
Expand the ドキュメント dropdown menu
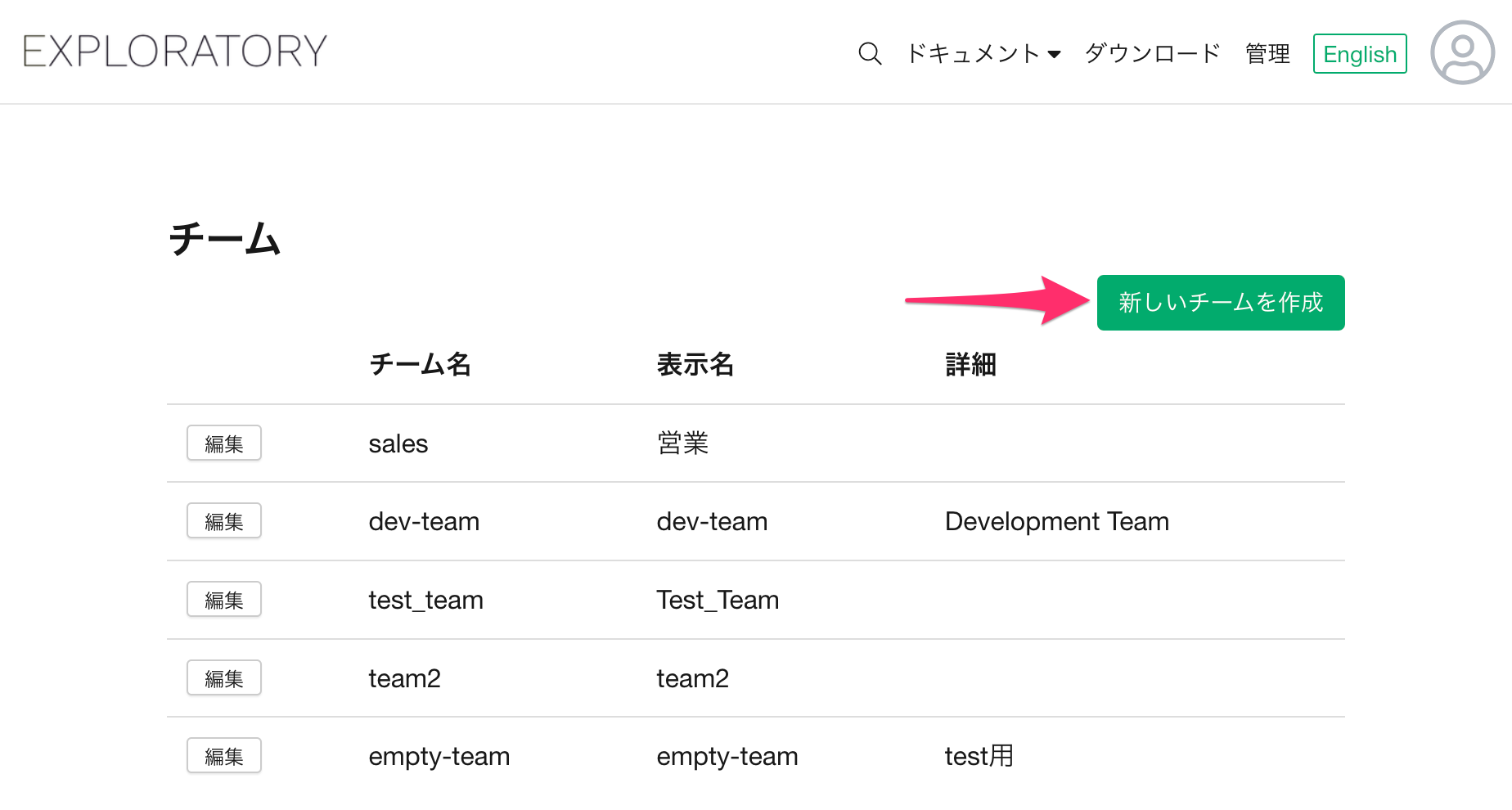coord(983,54)
